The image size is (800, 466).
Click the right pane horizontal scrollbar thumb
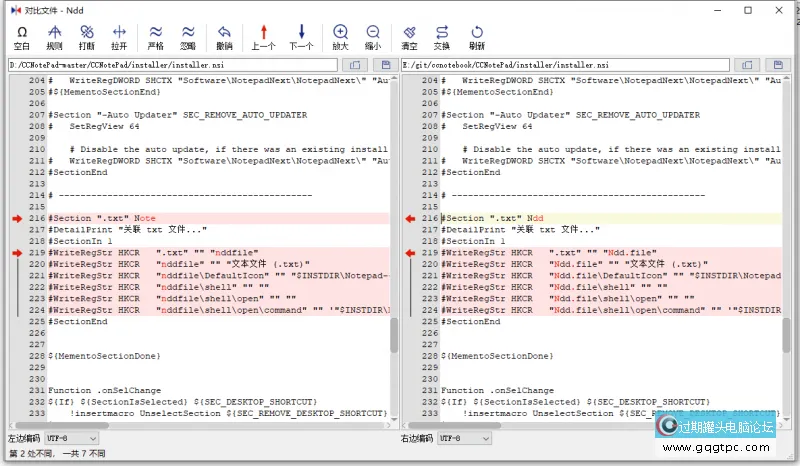pos(455,425)
